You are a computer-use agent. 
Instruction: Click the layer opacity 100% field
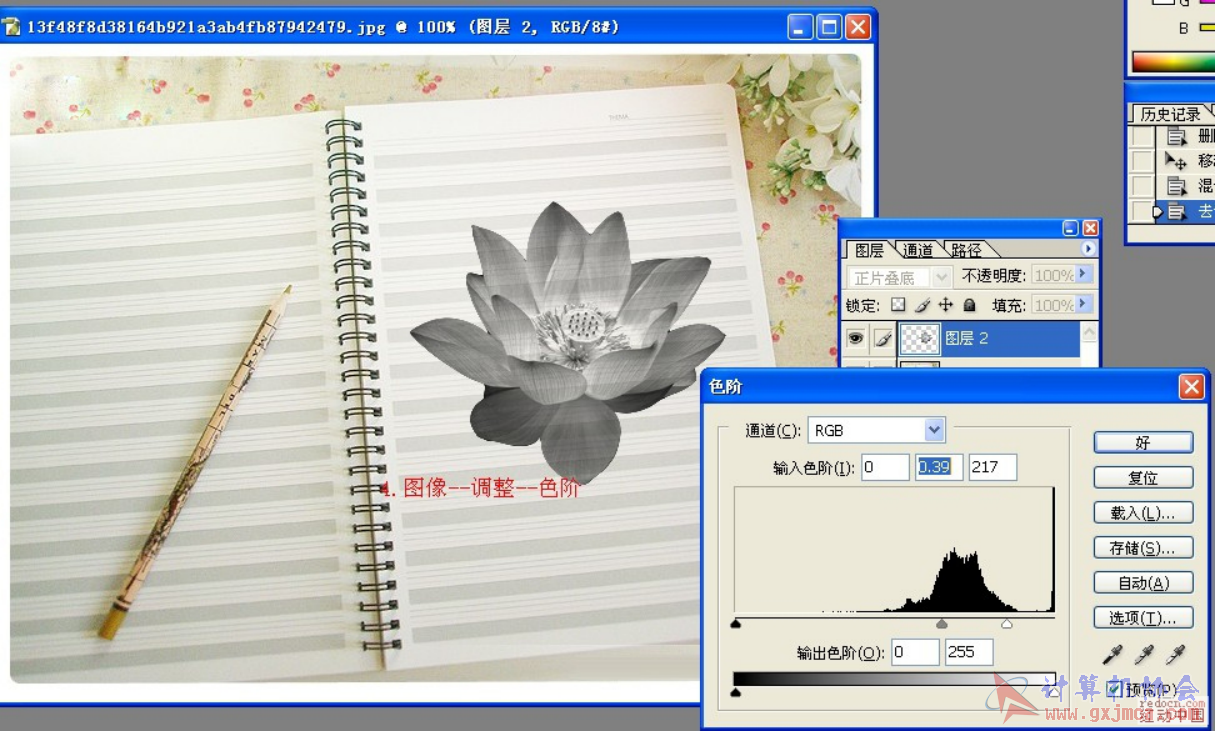point(1053,275)
